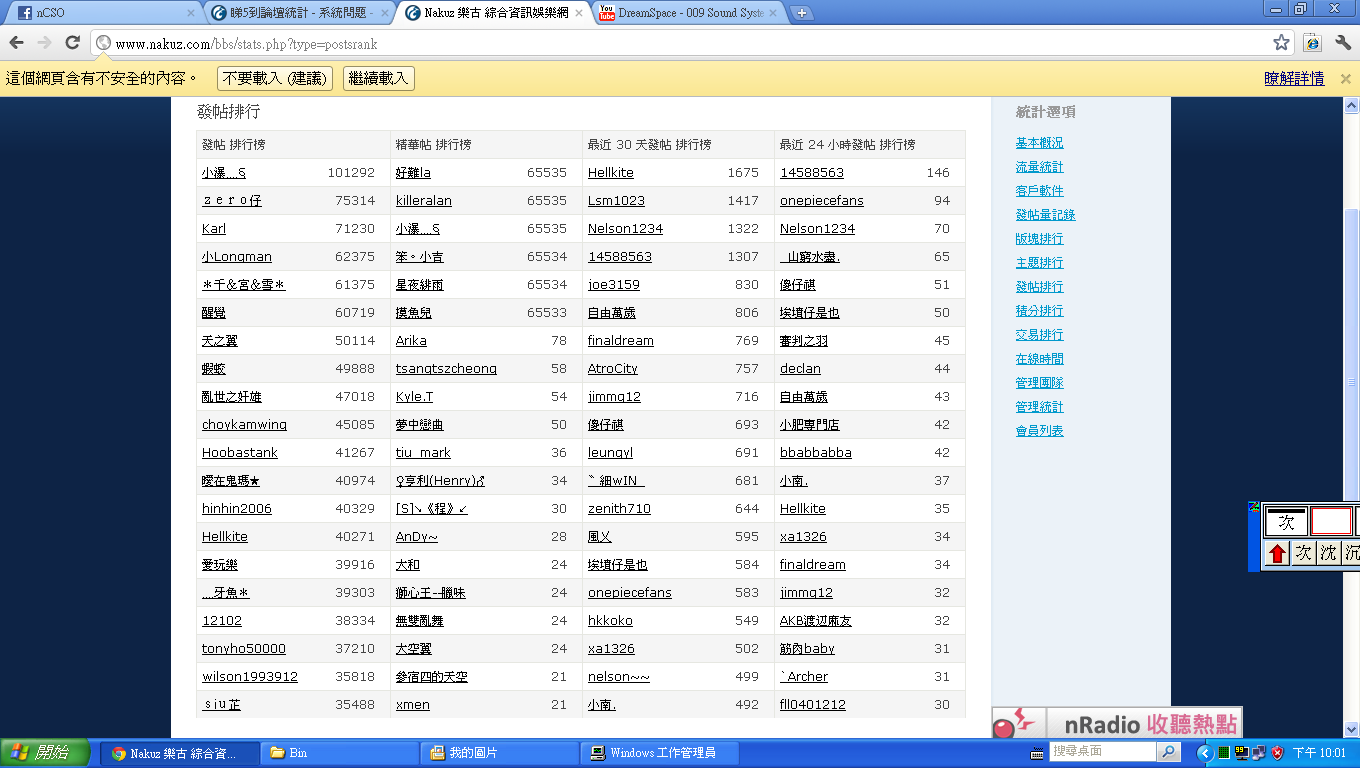Switch to the nCSO Facebook tab
This screenshot has height=768, width=1360.
pyautogui.click(x=100, y=13)
